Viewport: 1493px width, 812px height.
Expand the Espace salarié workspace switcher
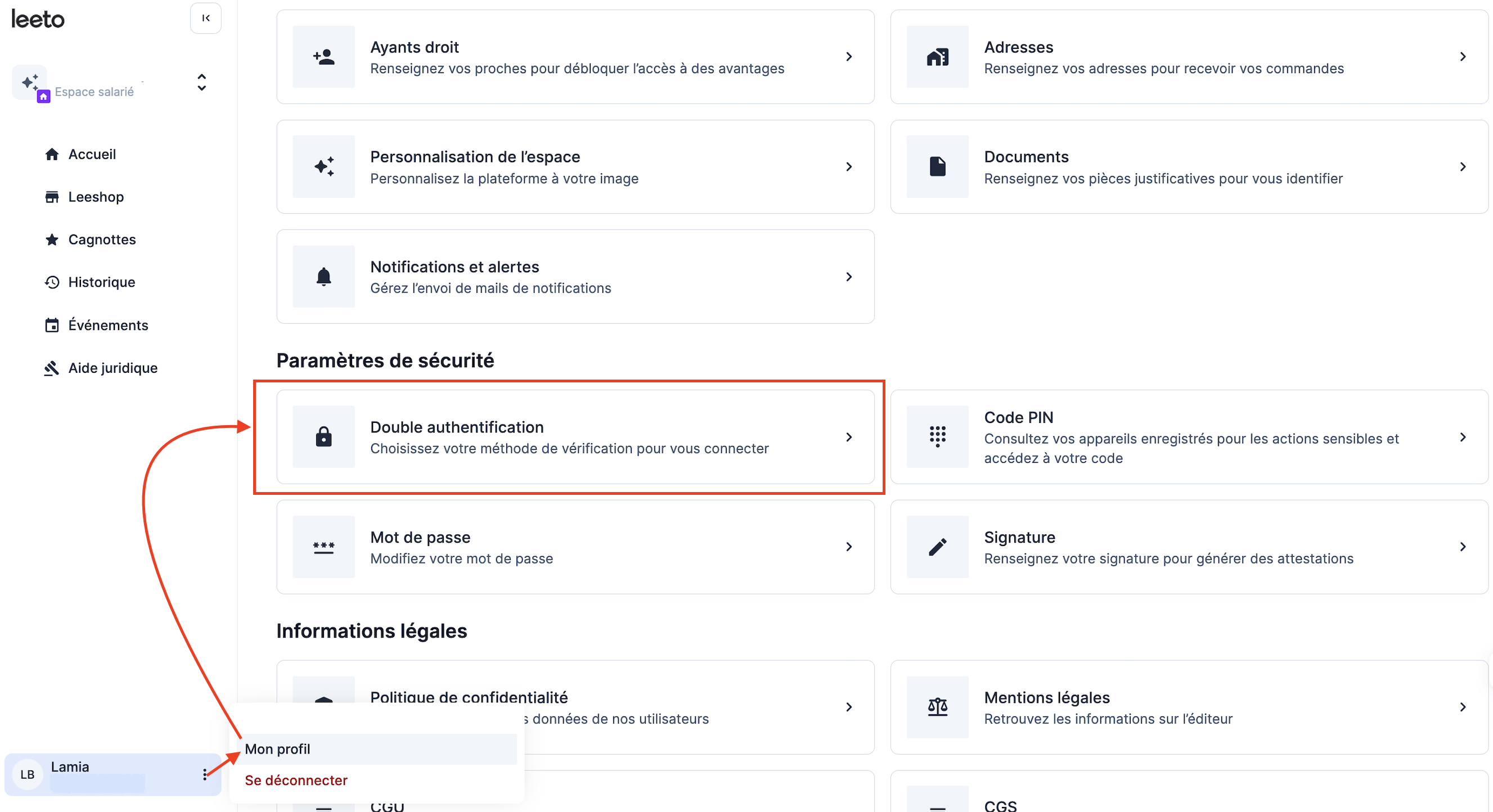tap(201, 83)
